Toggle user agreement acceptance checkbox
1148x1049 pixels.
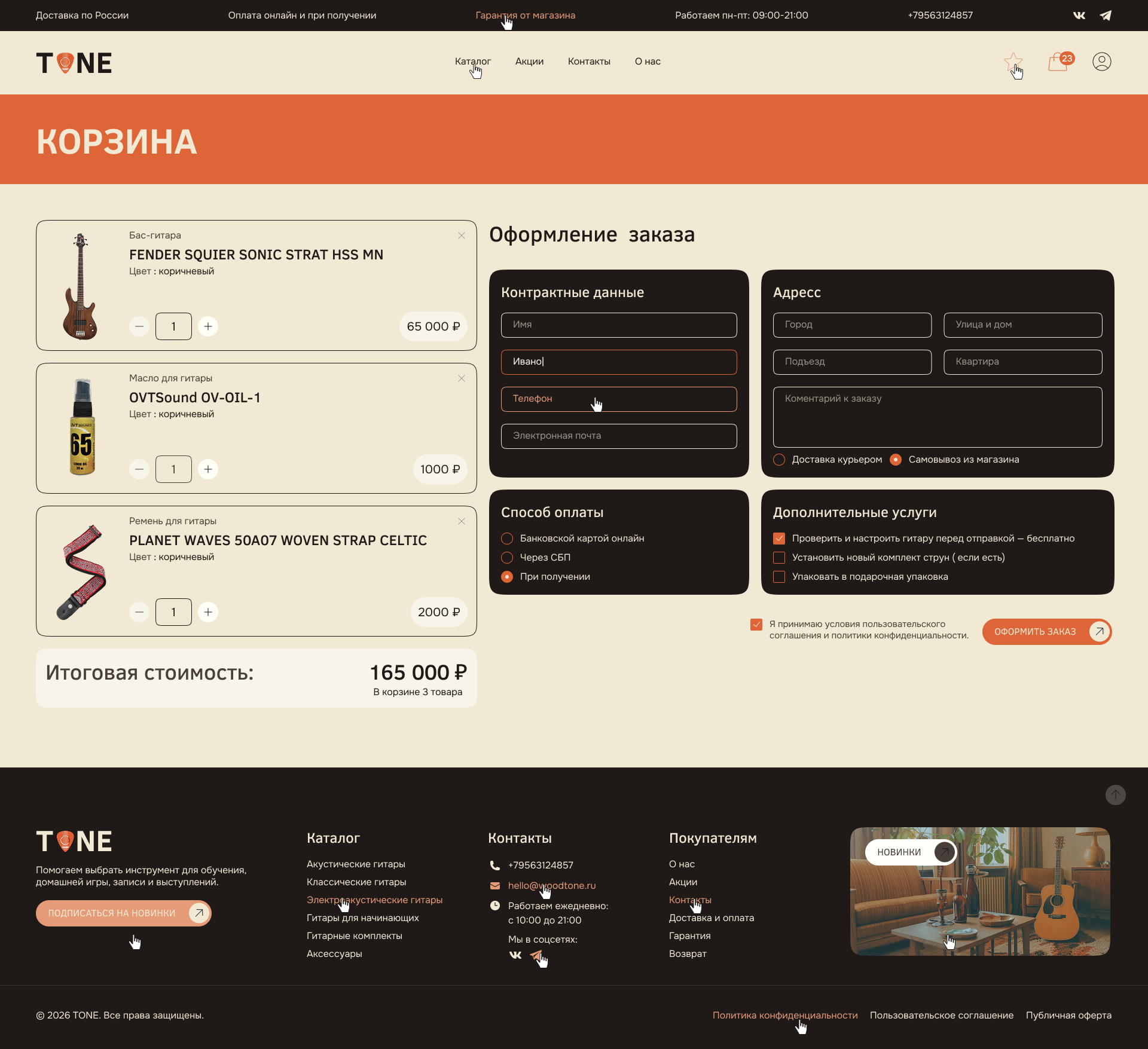point(756,625)
